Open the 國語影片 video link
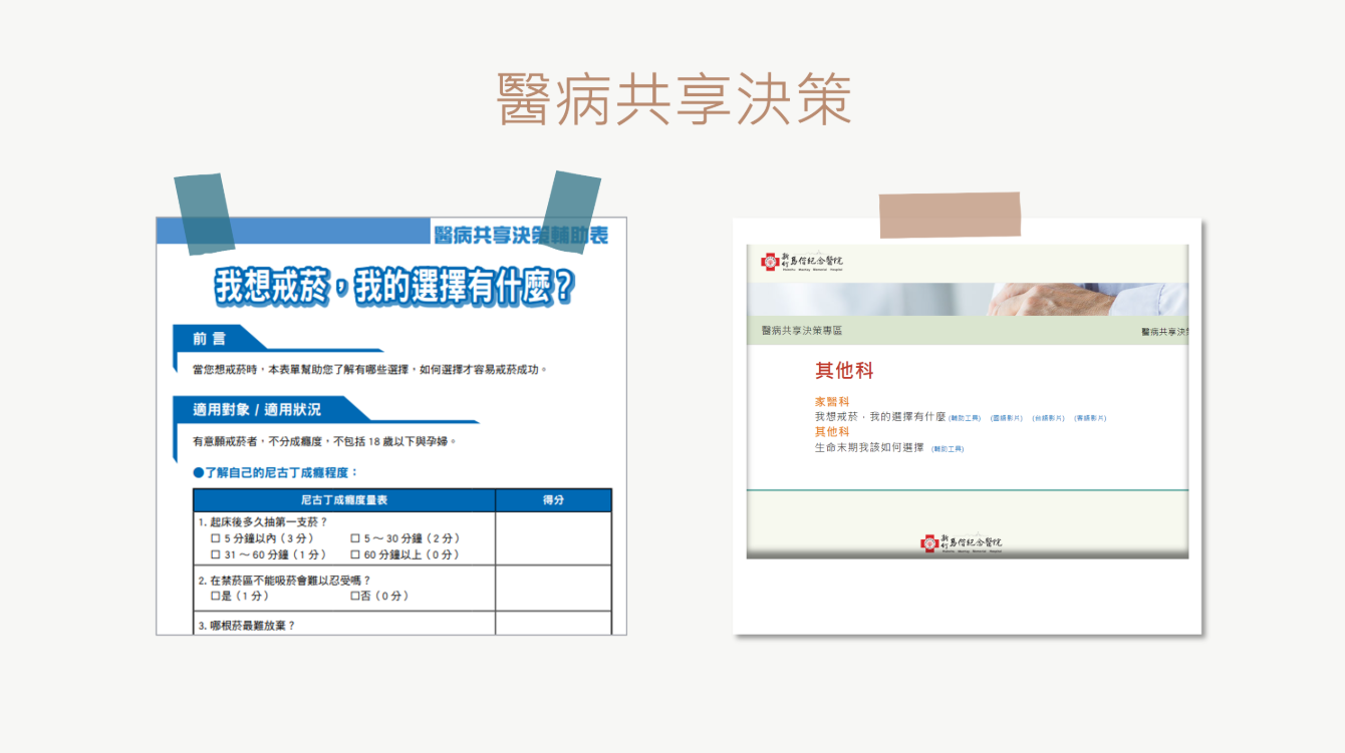Image resolution: width=1345 pixels, height=753 pixels. [1007, 418]
